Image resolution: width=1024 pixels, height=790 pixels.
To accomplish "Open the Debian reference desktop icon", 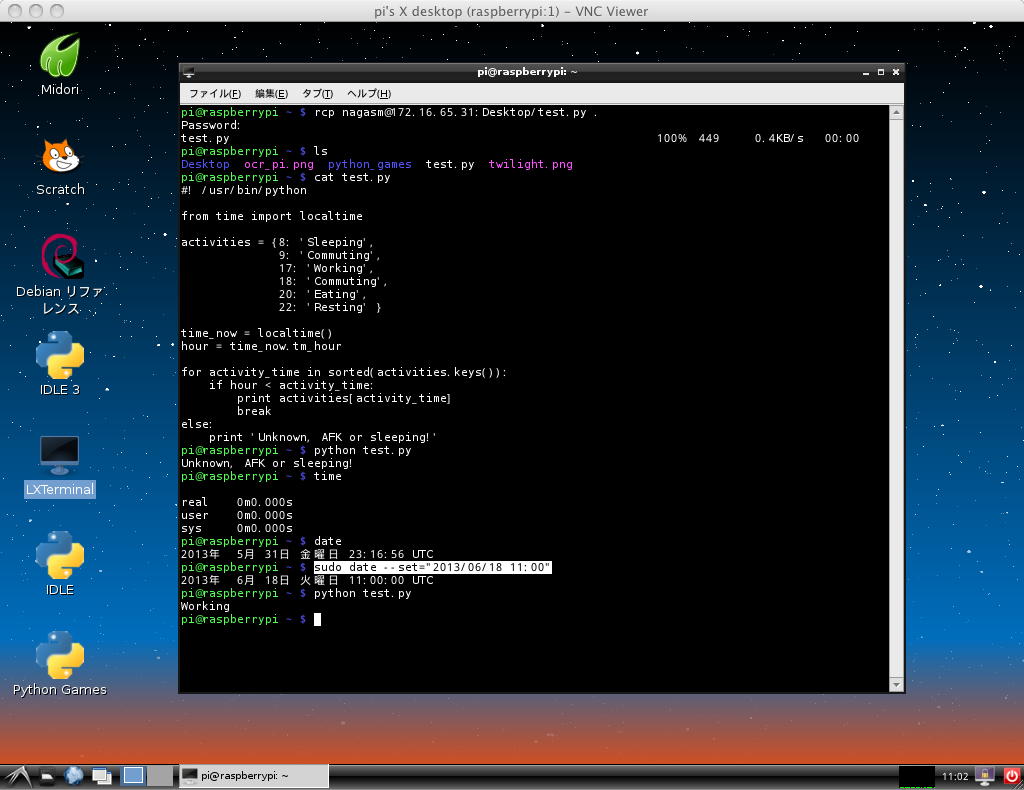I will pos(60,258).
